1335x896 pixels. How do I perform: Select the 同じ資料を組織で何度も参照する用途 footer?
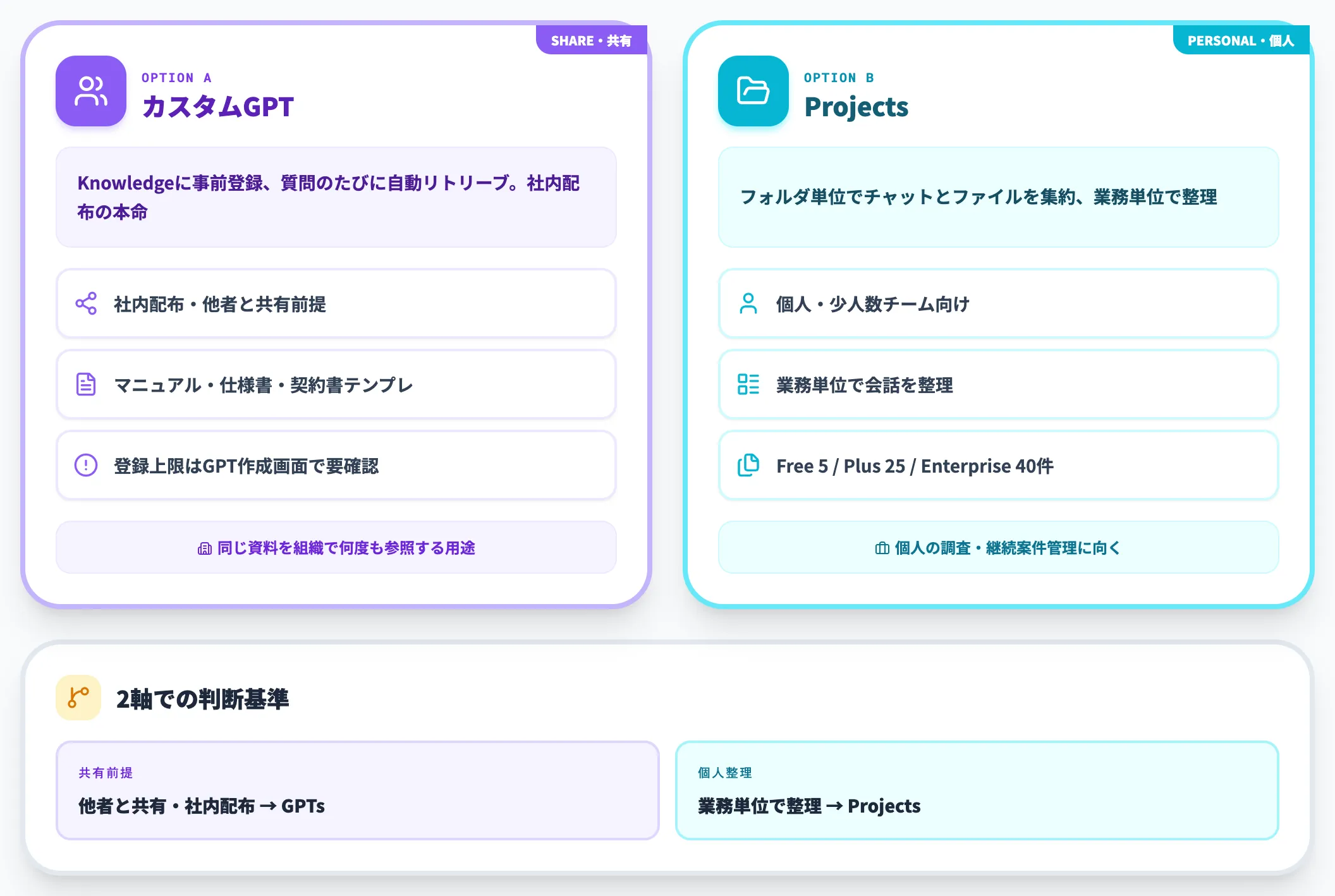coord(336,547)
